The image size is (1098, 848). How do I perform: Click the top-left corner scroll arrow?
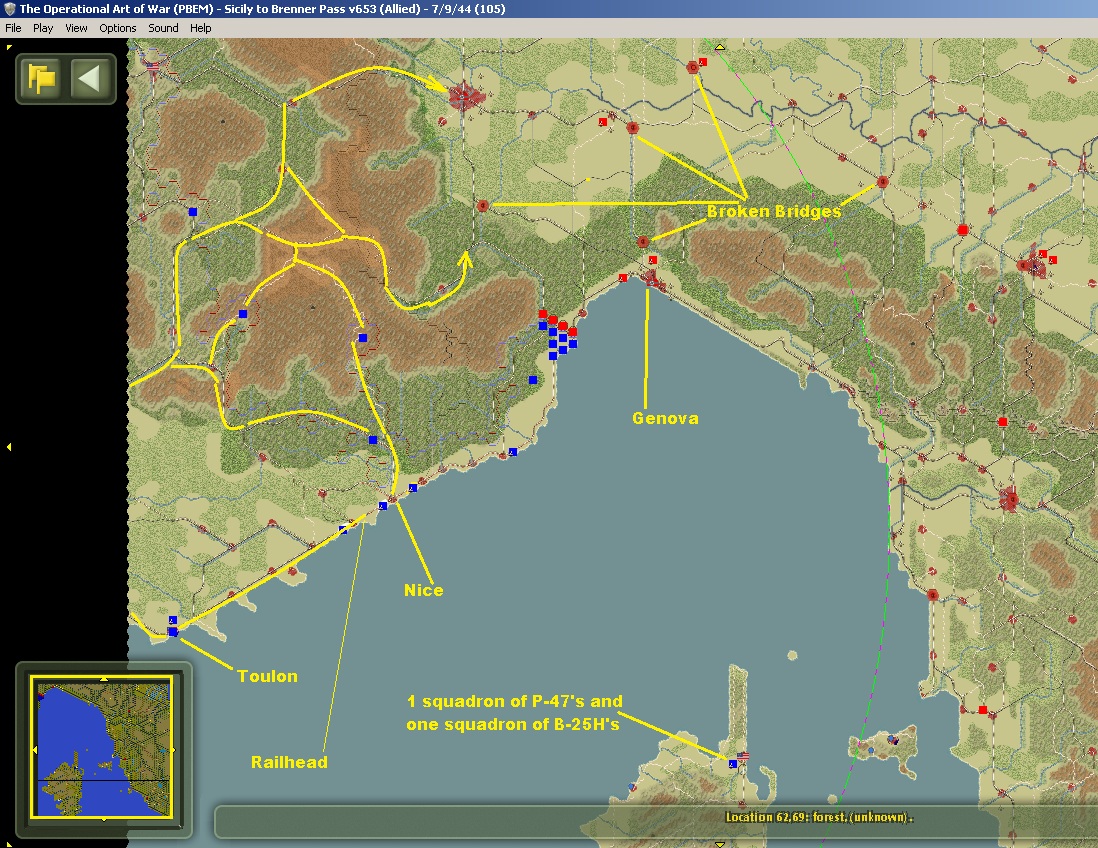[8, 48]
